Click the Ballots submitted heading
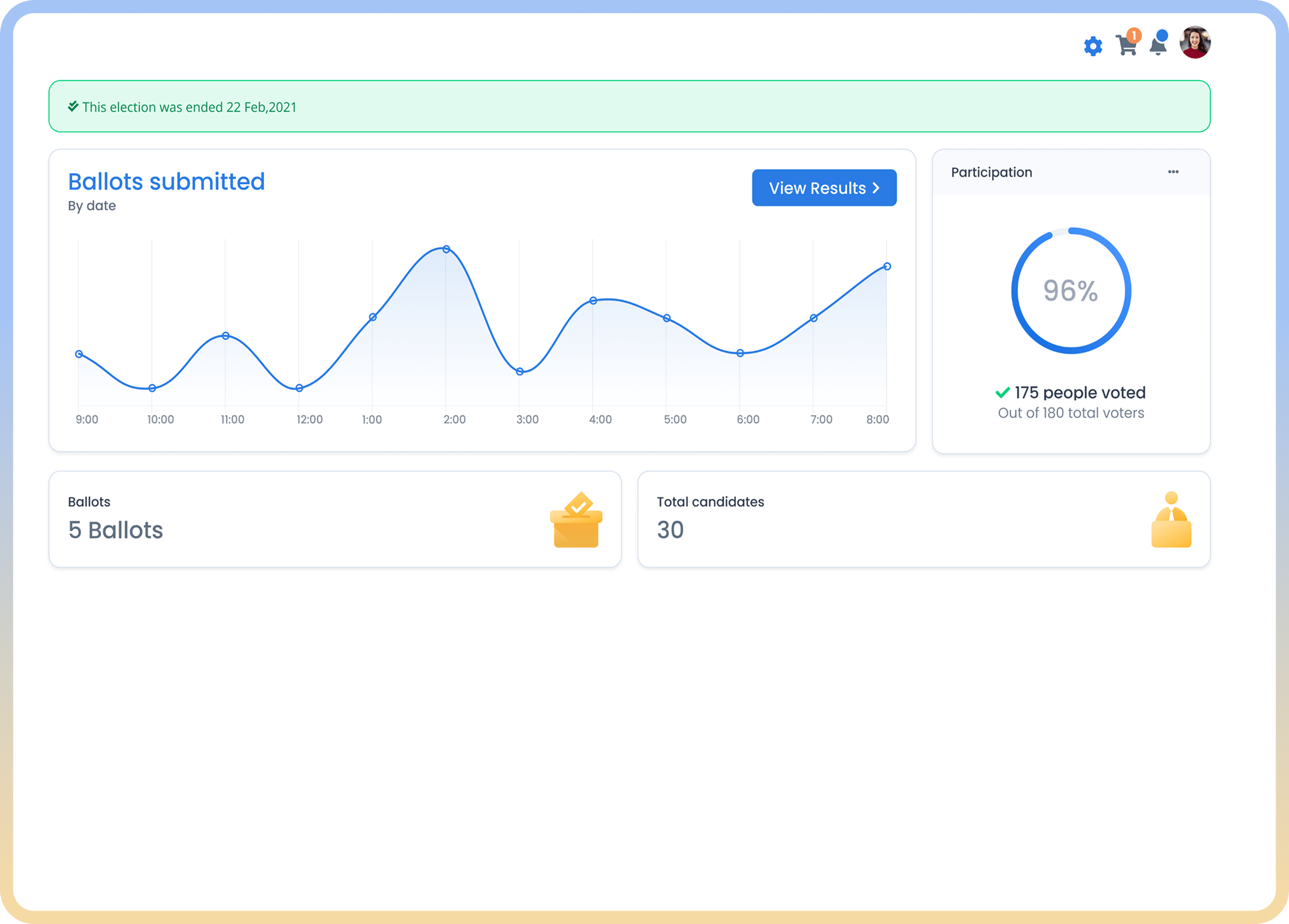Viewport: 1289px width, 924px height. tap(167, 182)
